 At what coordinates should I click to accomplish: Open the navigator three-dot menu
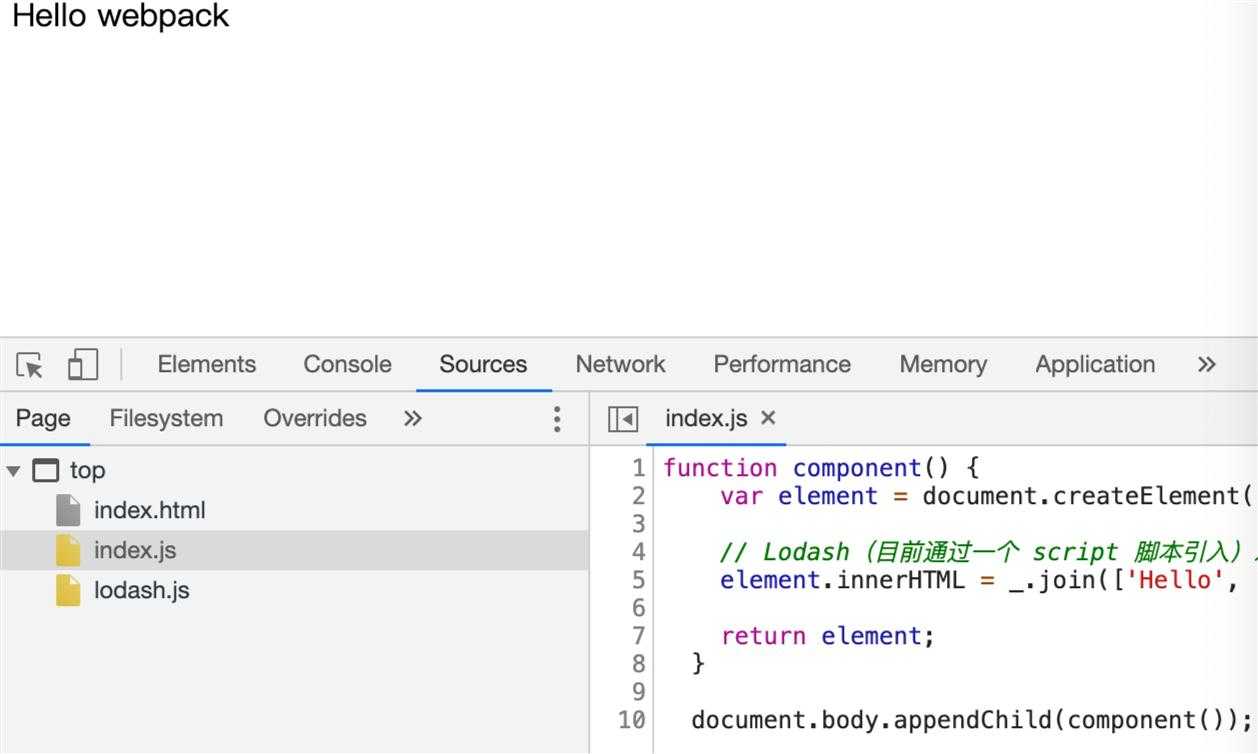557,419
